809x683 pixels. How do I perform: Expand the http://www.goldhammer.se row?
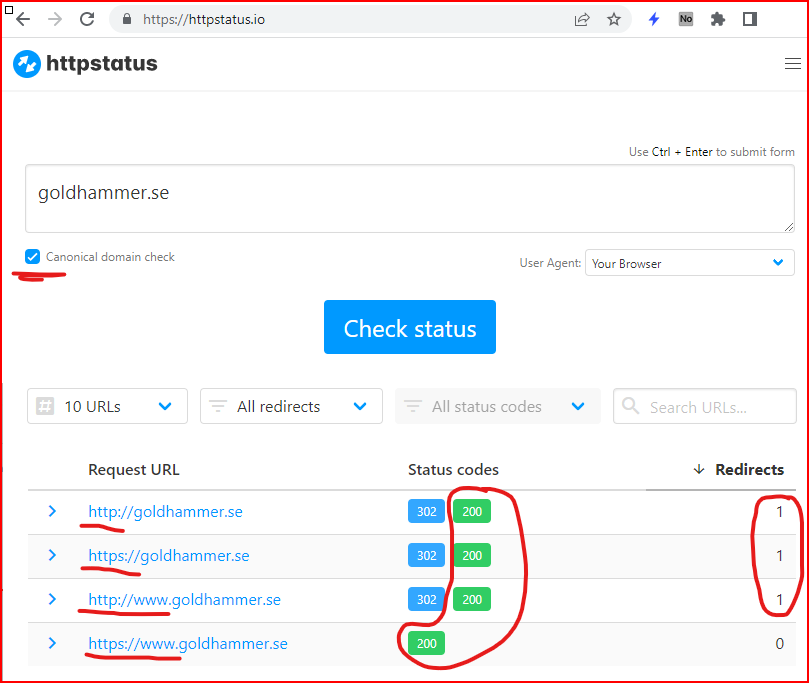point(52,599)
